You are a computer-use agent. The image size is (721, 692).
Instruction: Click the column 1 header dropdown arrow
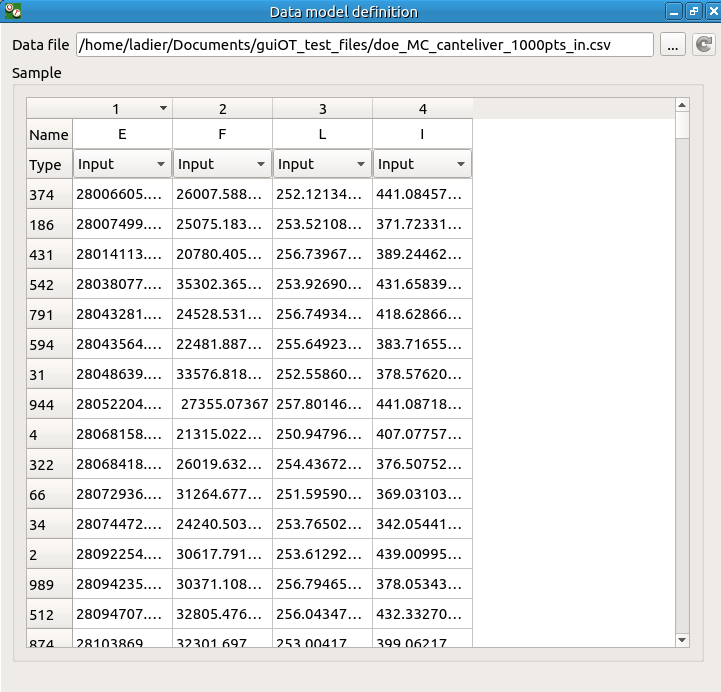pos(163,108)
